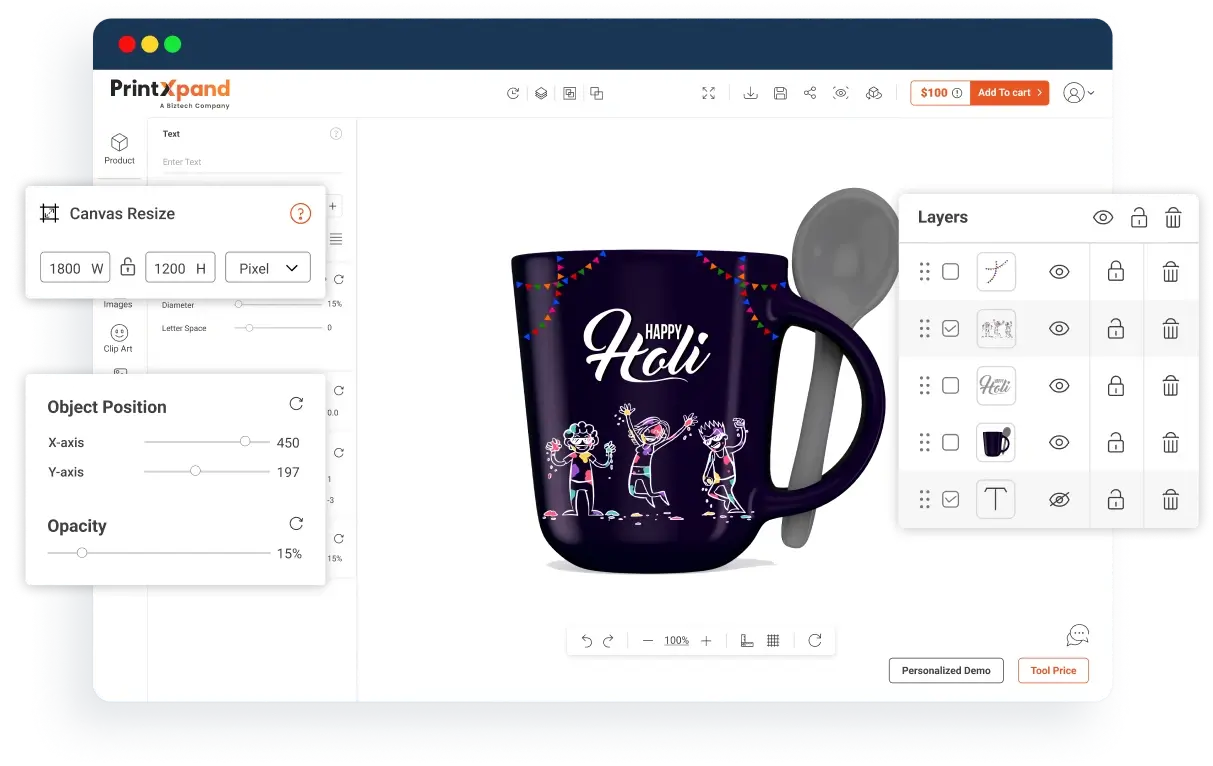The width and height of the screenshot is (1213, 766).
Task: Click the undo arrow in bottom toolbar
Action: coord(587,641)
